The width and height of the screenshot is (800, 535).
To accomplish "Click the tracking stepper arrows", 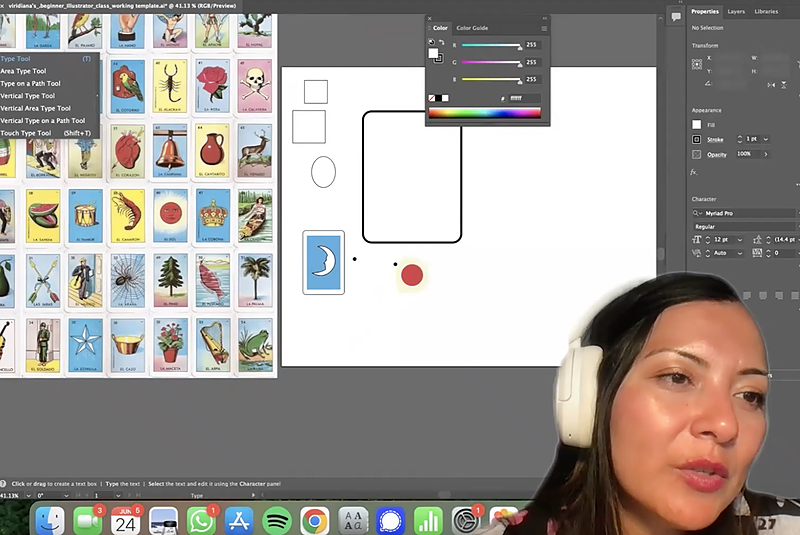I will [x=768, y=253].
